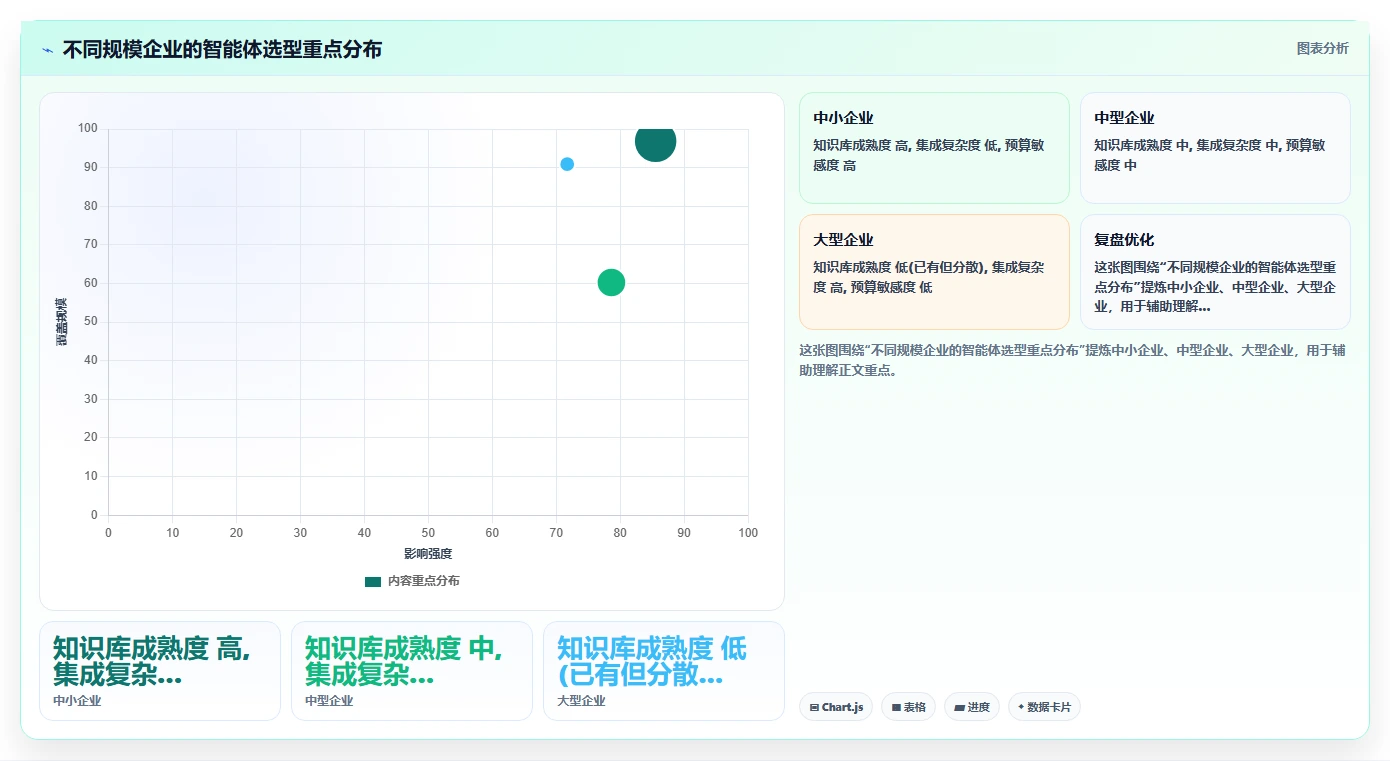
Task: Click the Chart.js tag text
Action: [843, 708]
